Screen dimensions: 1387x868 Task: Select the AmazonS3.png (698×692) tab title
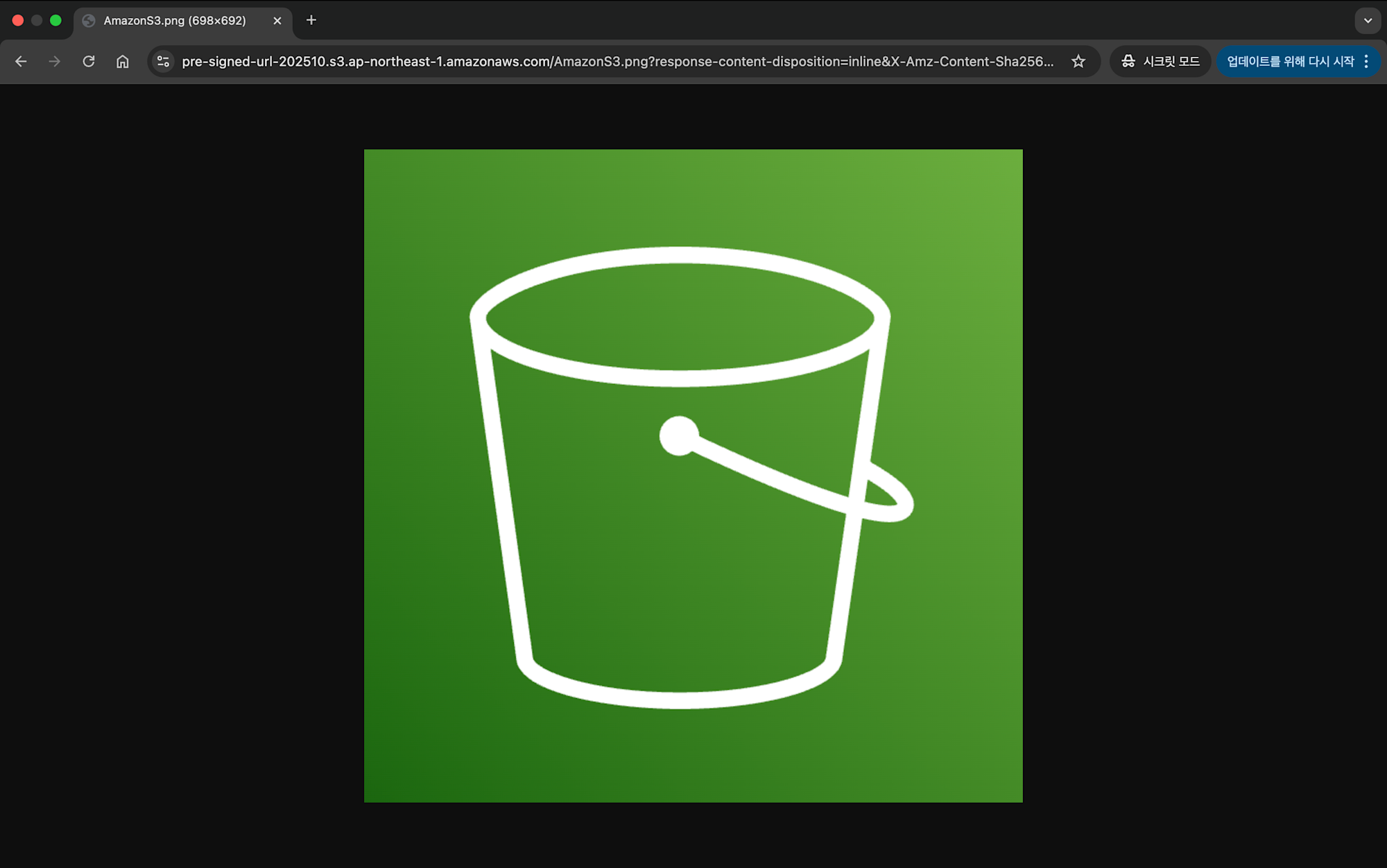(175, 21)
